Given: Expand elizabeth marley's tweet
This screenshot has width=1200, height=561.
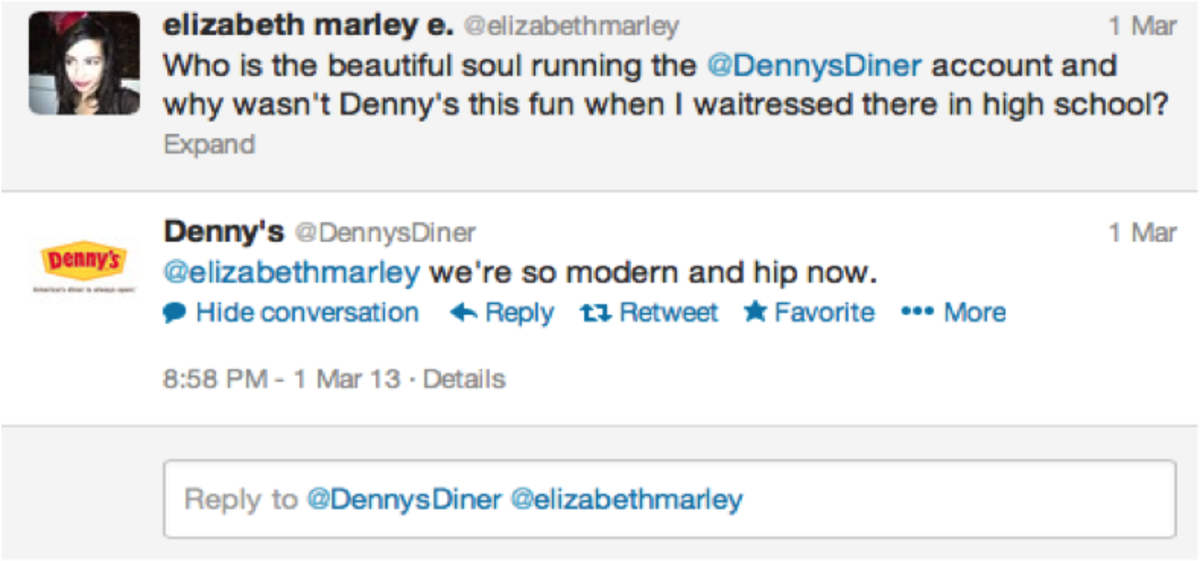Looking at the screenshot, I should 209,144.
